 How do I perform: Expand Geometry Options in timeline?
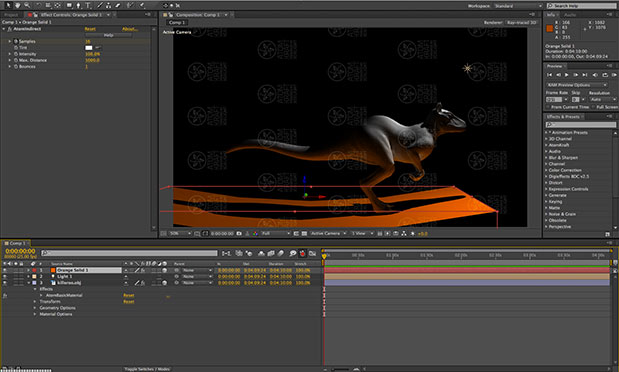35,308
